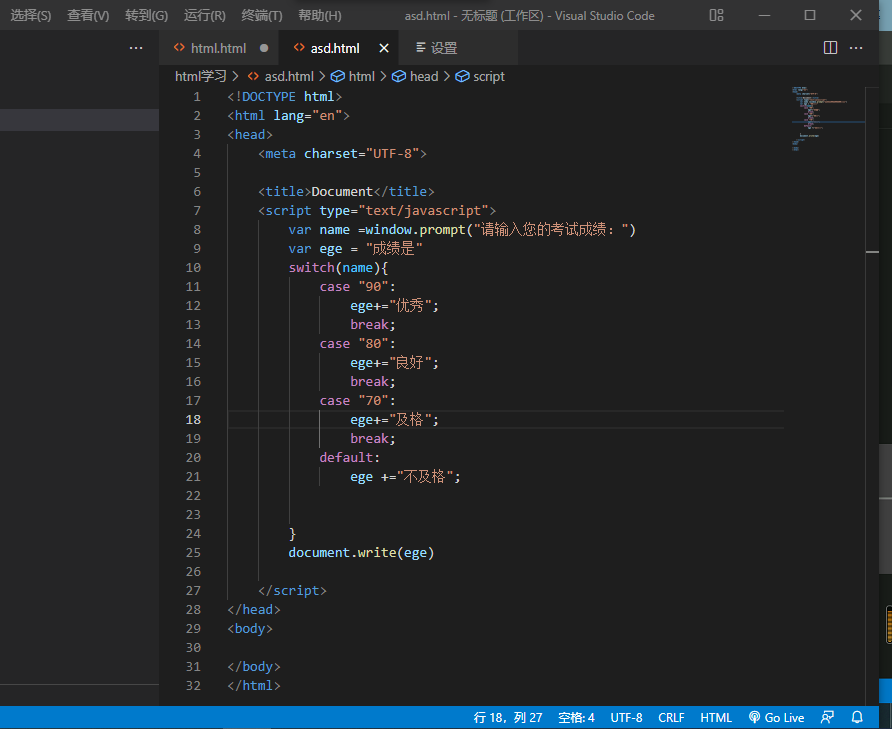Click the case "80": line
This screenshot has width=892, height=729.
click(x=357, y=344)
